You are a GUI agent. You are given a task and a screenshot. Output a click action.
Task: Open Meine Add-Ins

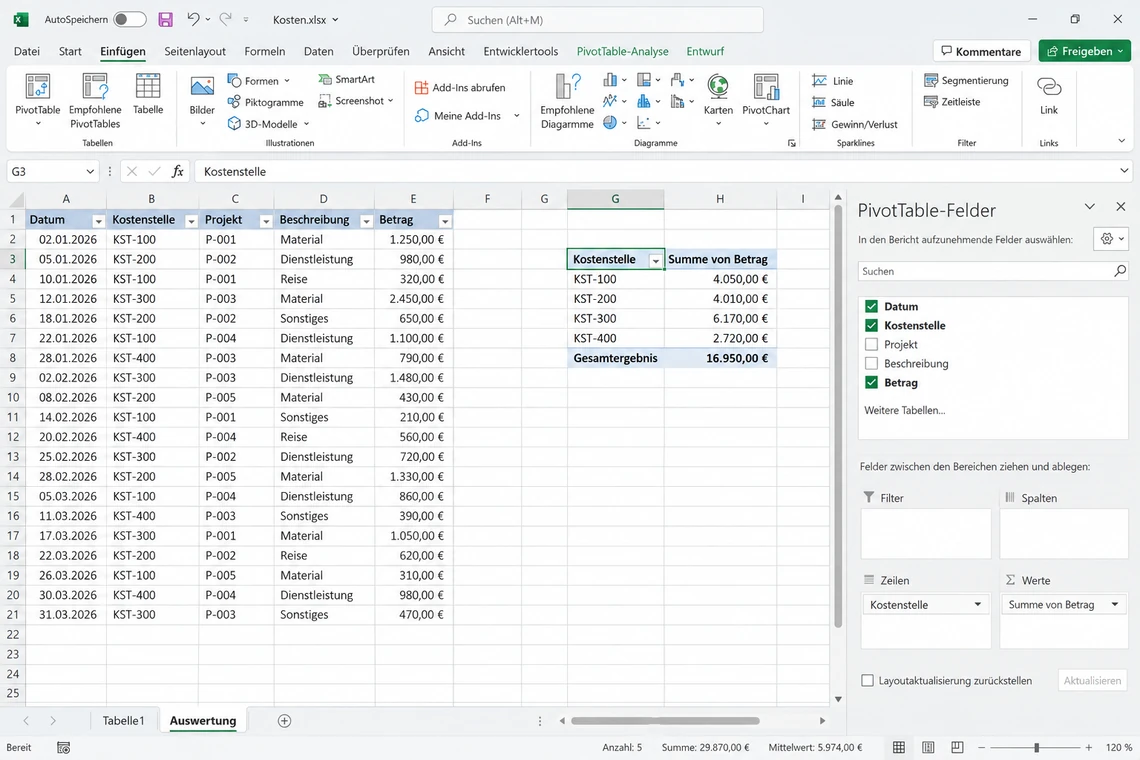pos(467,116)
